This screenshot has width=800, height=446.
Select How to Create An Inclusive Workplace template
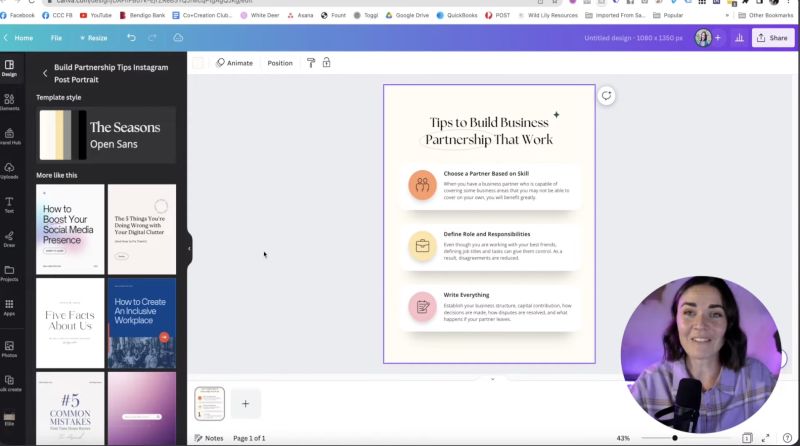coord(142,323)
